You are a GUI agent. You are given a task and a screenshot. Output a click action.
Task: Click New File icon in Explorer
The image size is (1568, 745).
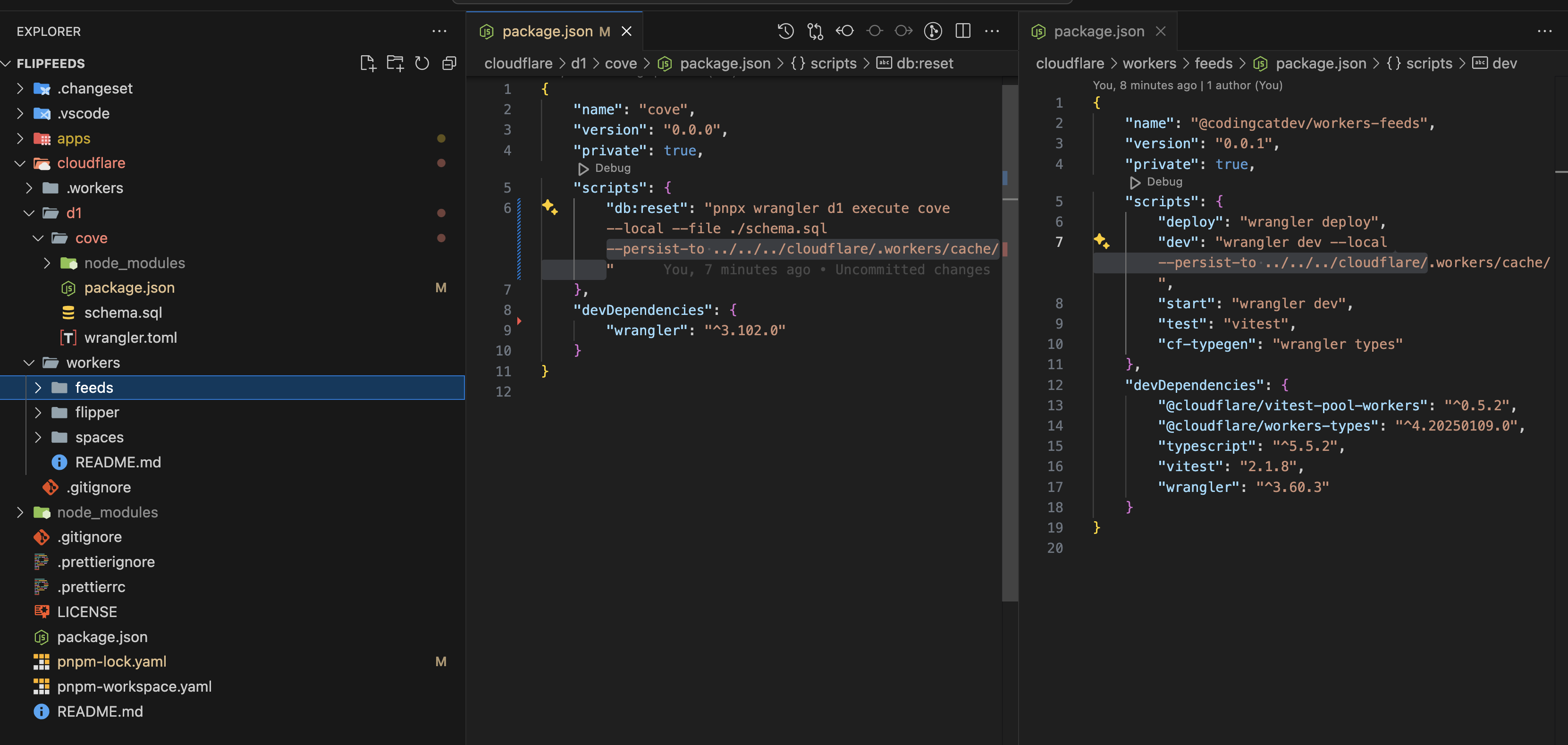pyautogui.click(x=368, y=63)
